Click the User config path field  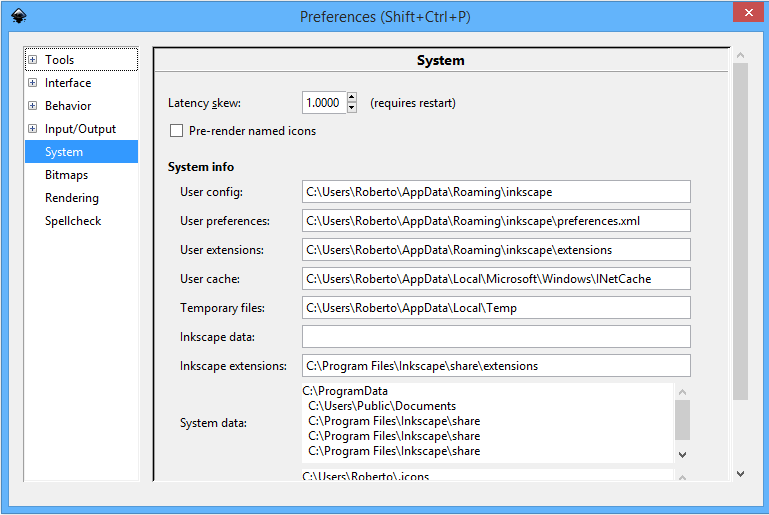point(496,192)
